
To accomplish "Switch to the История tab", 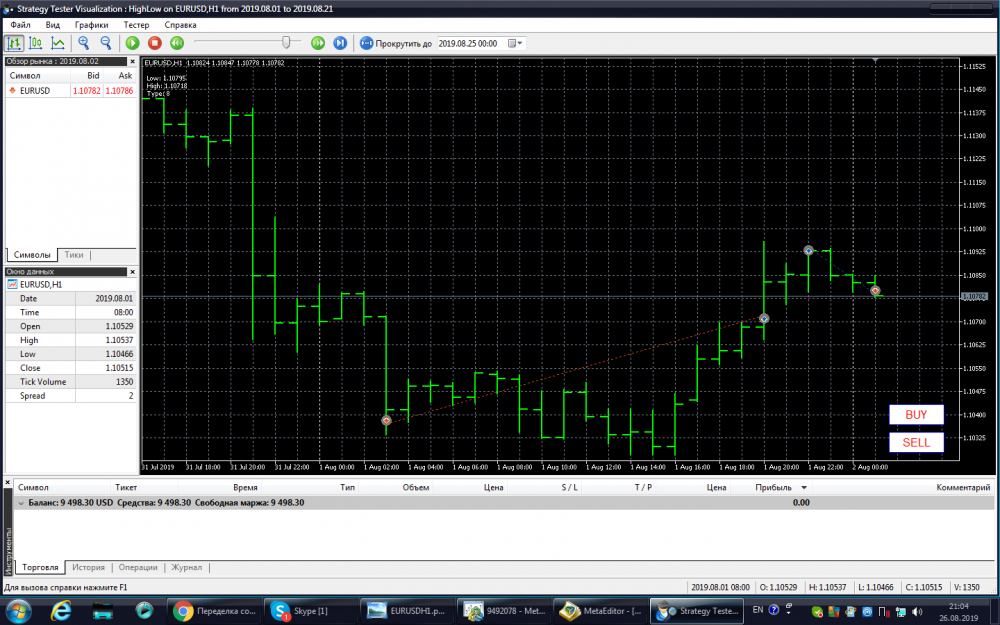I will tap(88, 567).
